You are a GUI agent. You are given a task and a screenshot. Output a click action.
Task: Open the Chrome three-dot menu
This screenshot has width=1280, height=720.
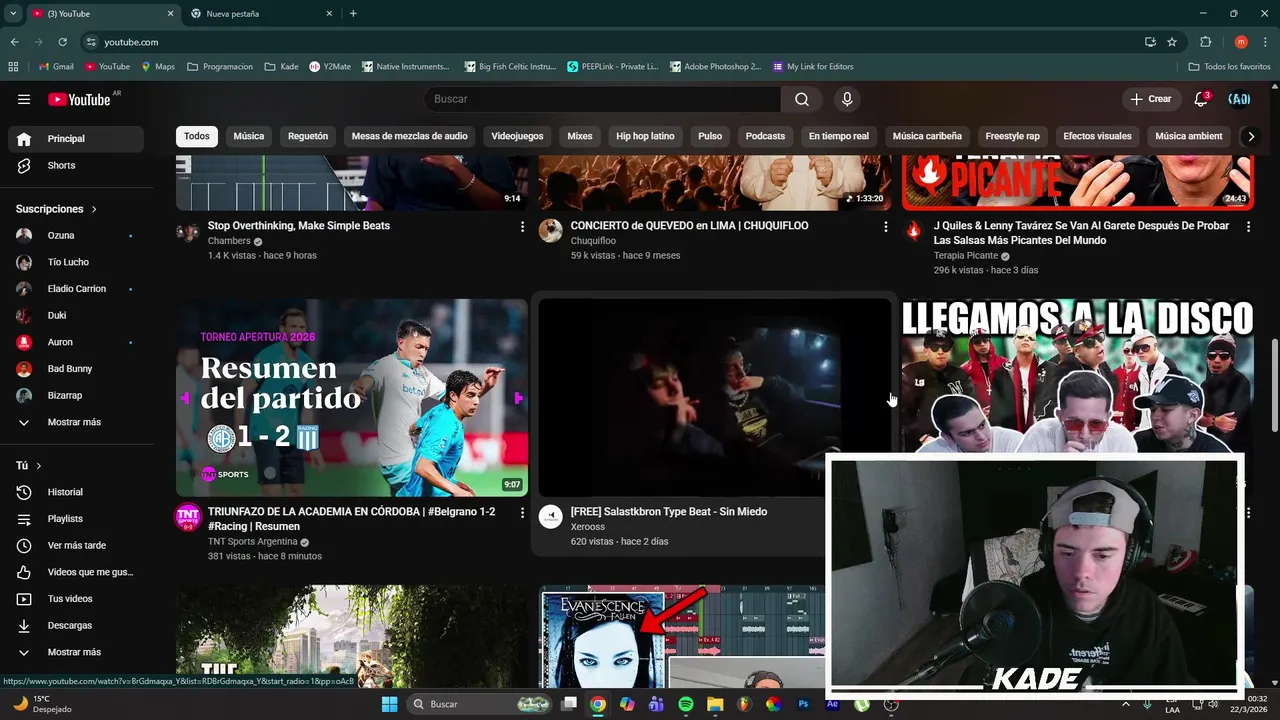[x=1263, y=42]
